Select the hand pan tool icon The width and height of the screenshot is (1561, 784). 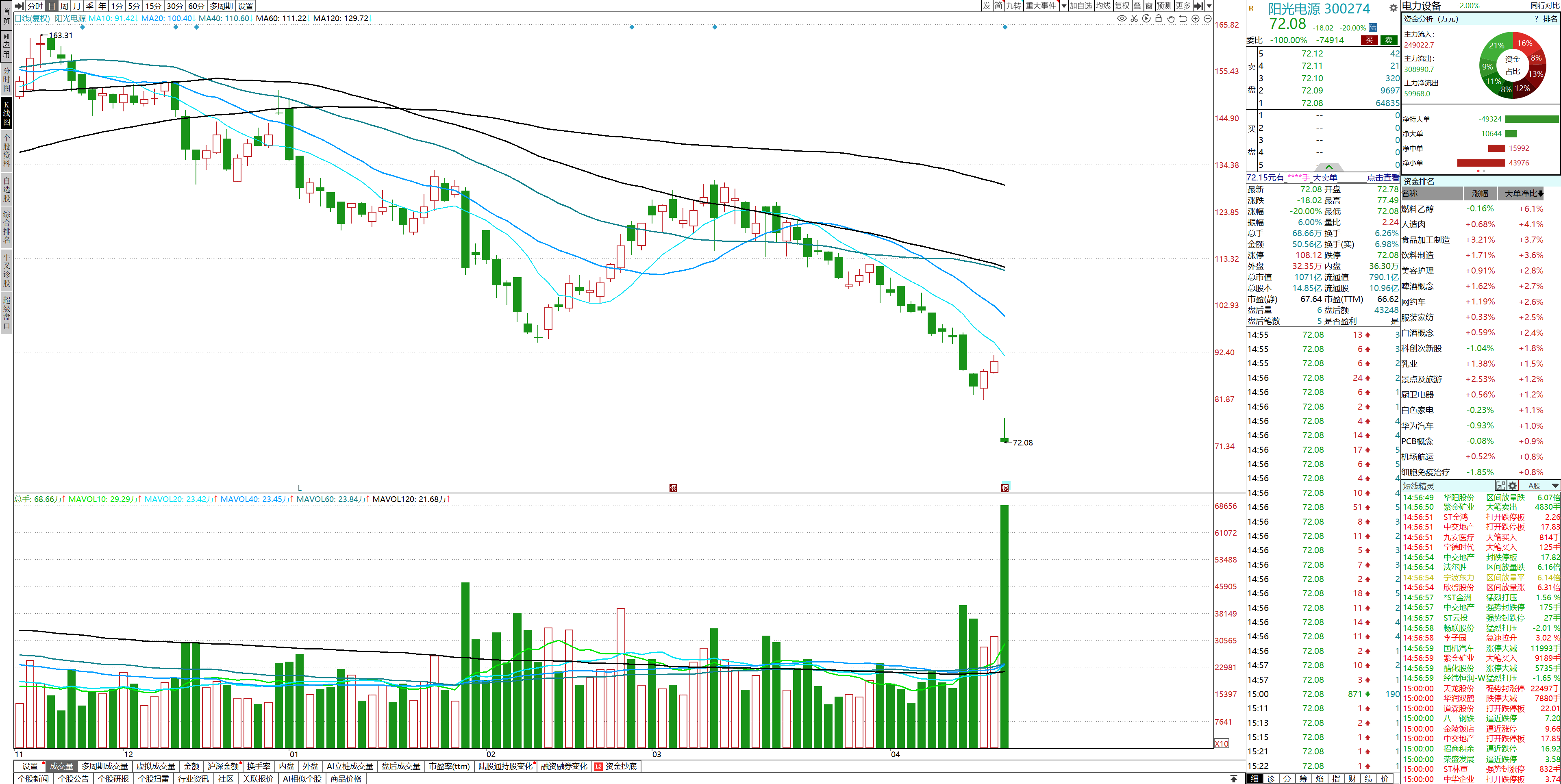point(1171,19)
